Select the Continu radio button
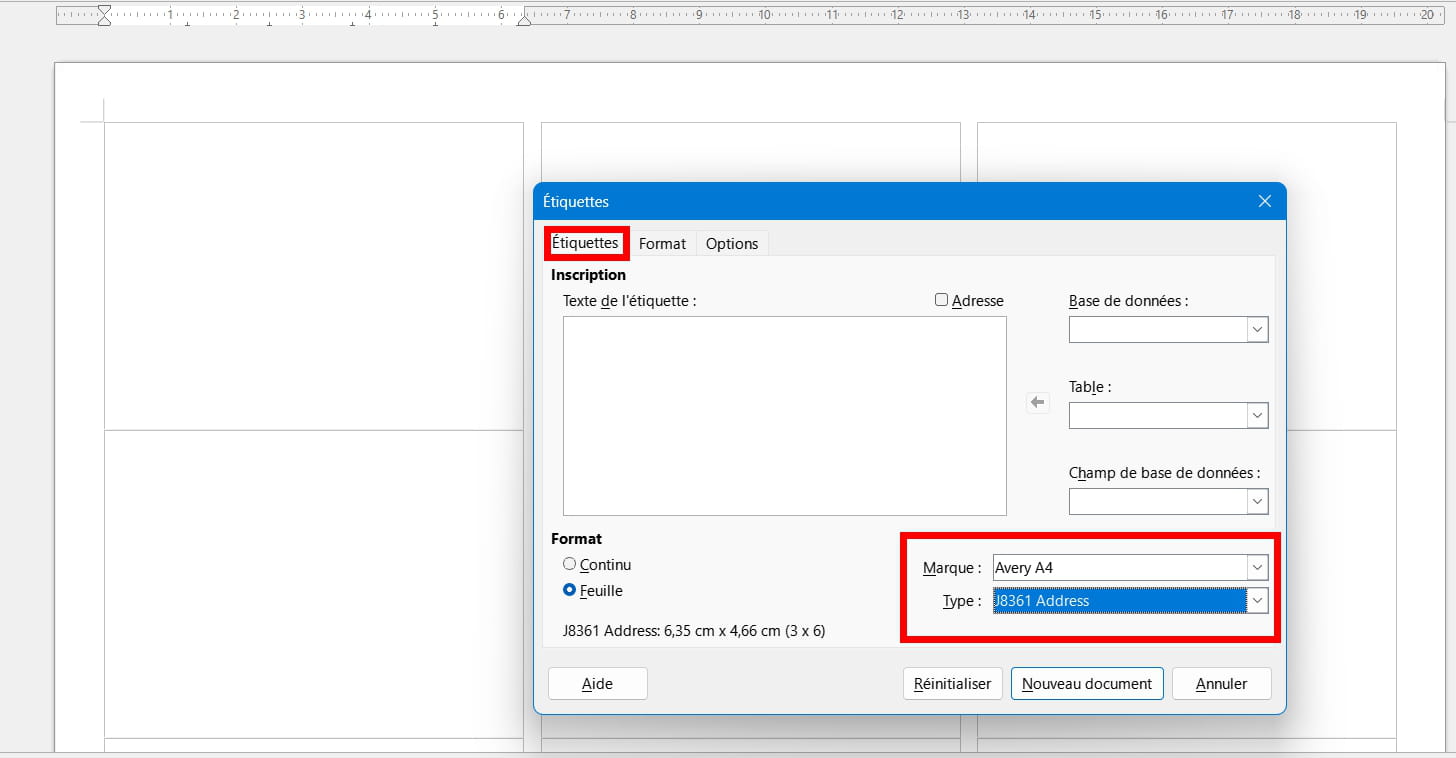Screen dimensions: 1456x758 point(570,564)
